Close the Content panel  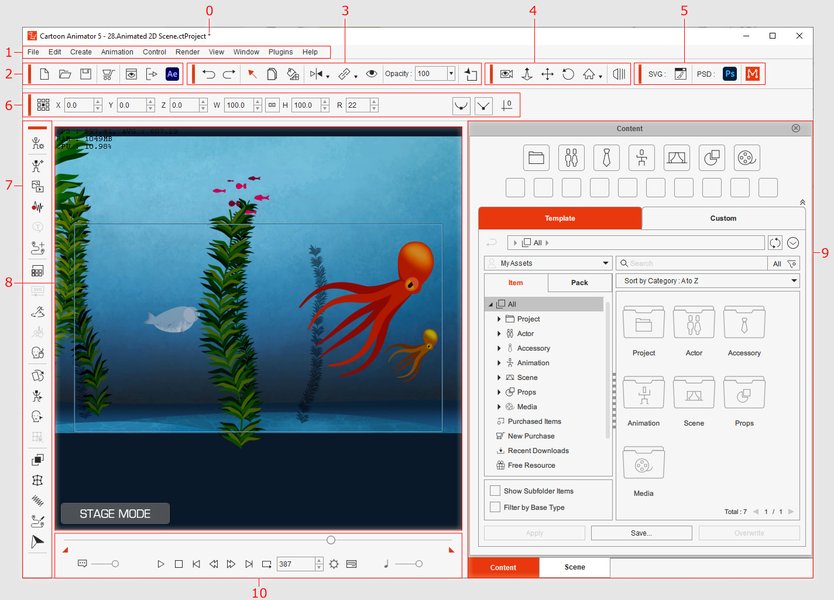(x=796, y=128)
